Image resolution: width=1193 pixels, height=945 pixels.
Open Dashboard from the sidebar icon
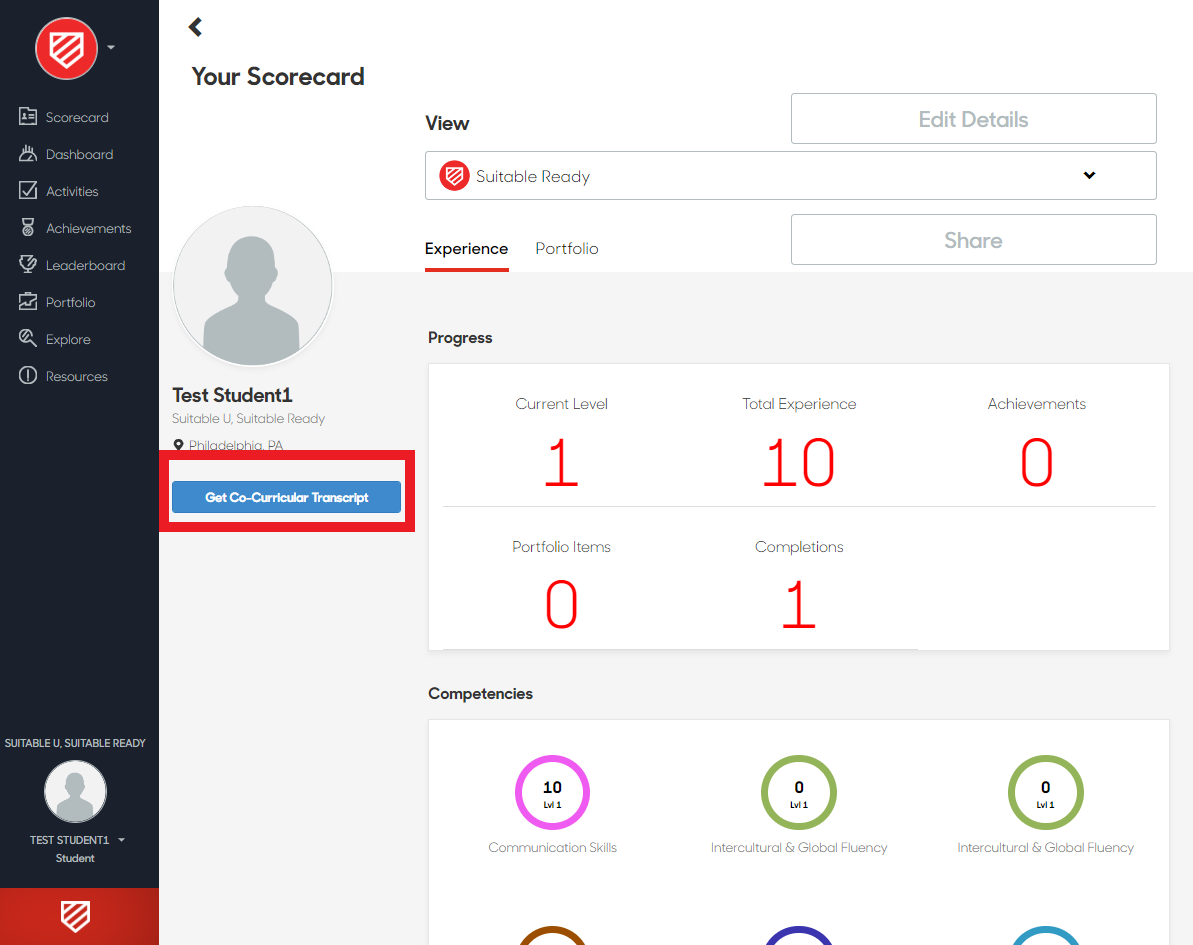[x=28, y=154]
